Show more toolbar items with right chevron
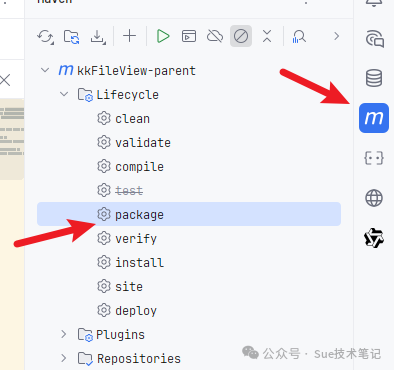394x370 pixels. (337, 36)
